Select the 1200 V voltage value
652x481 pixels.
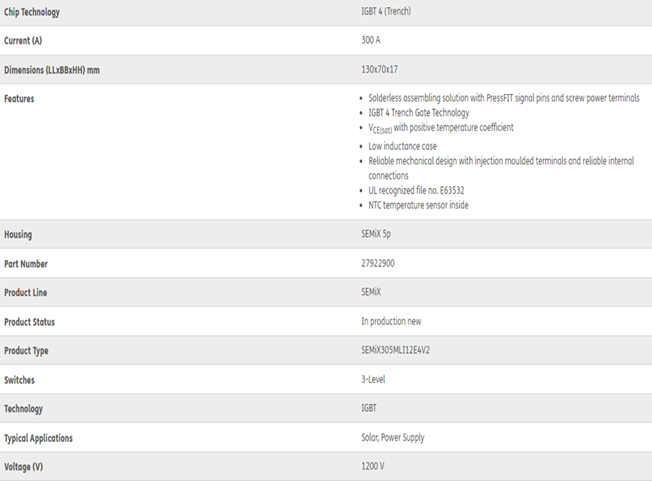(375, 467)
